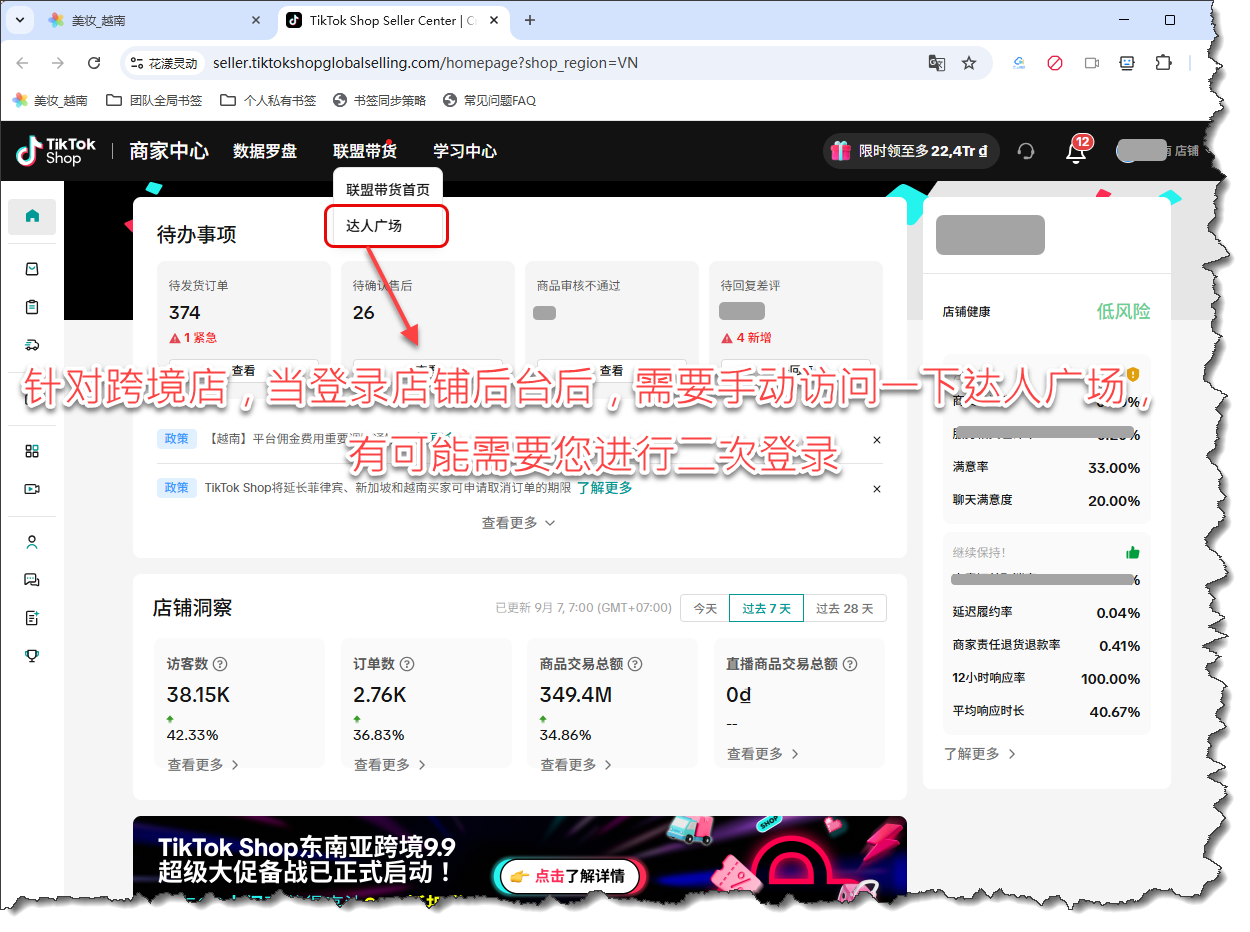1250x932 pixels.
Task: Open the Home icon in the left sidebar
Action: coord(32,216)
